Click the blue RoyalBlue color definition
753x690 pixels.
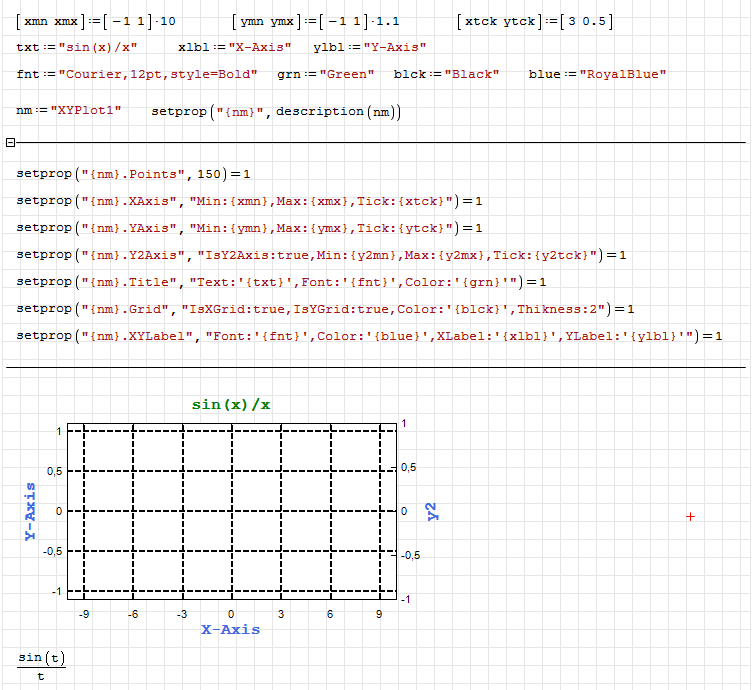point(597,74)
